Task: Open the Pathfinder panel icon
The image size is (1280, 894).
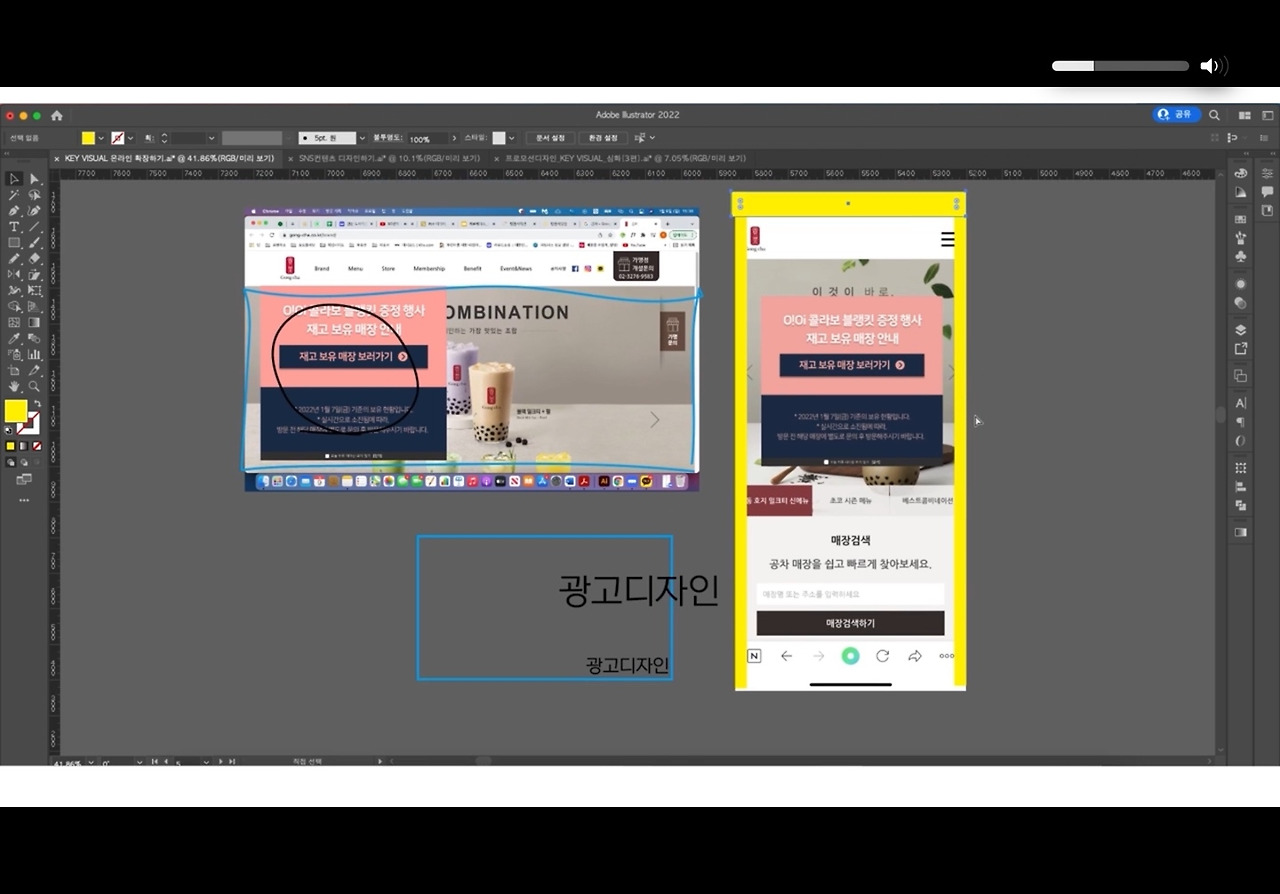Action: 1241,506
